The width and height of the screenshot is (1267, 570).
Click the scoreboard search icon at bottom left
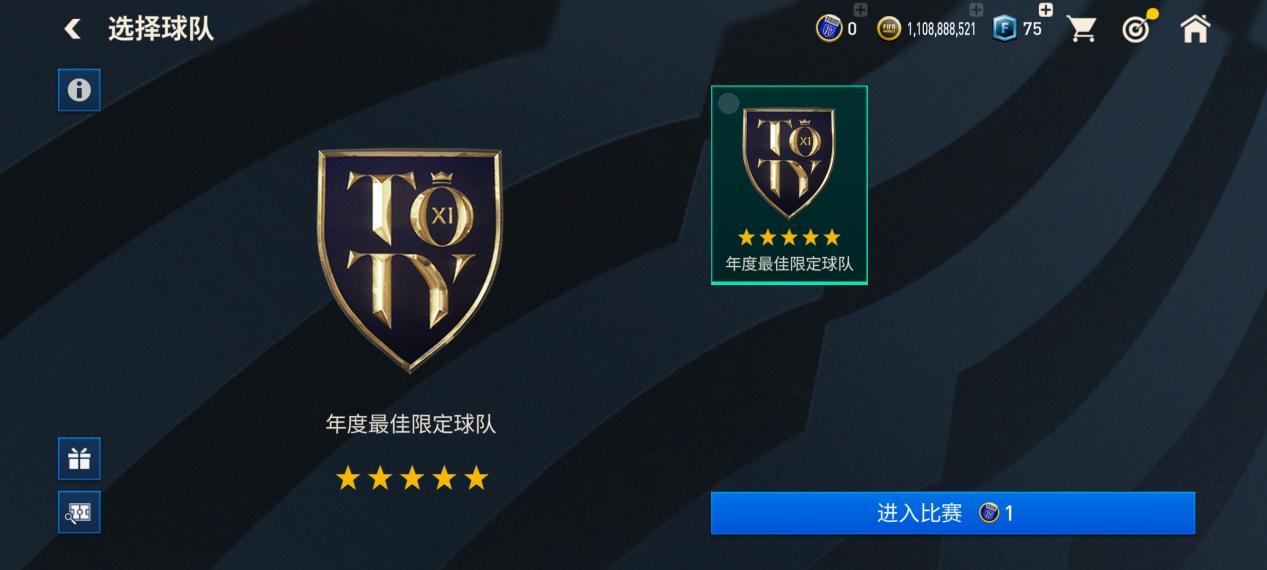[x=79, y=512]
